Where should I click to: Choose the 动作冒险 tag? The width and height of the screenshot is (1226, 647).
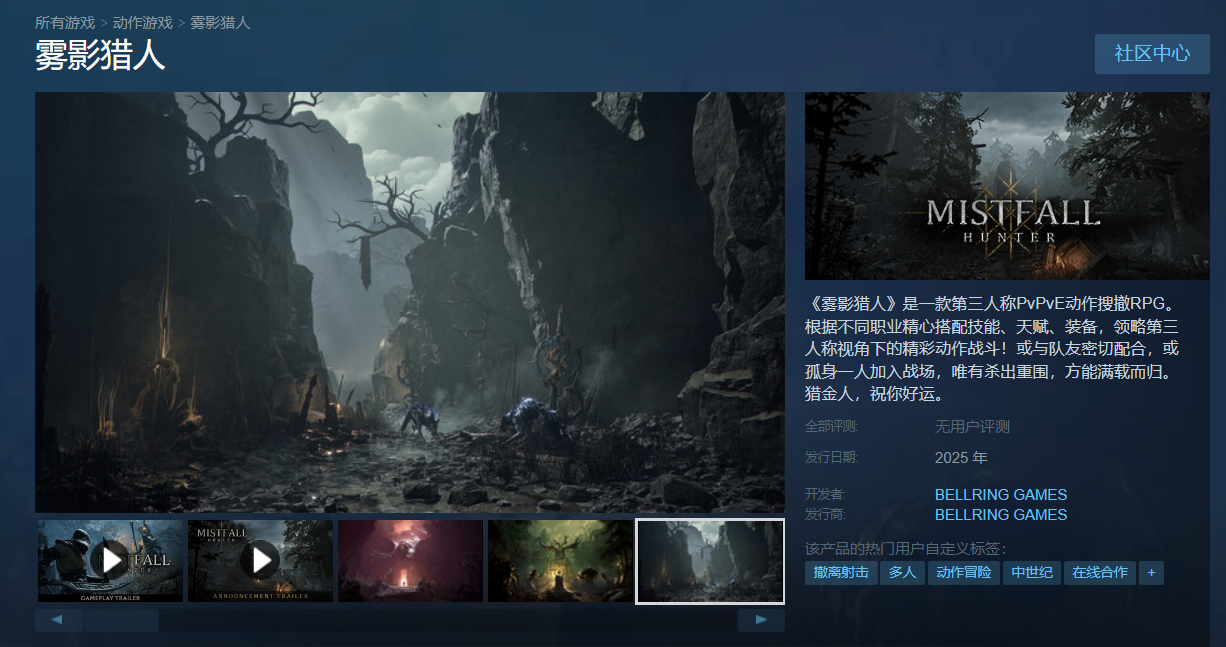pos(964,573)
